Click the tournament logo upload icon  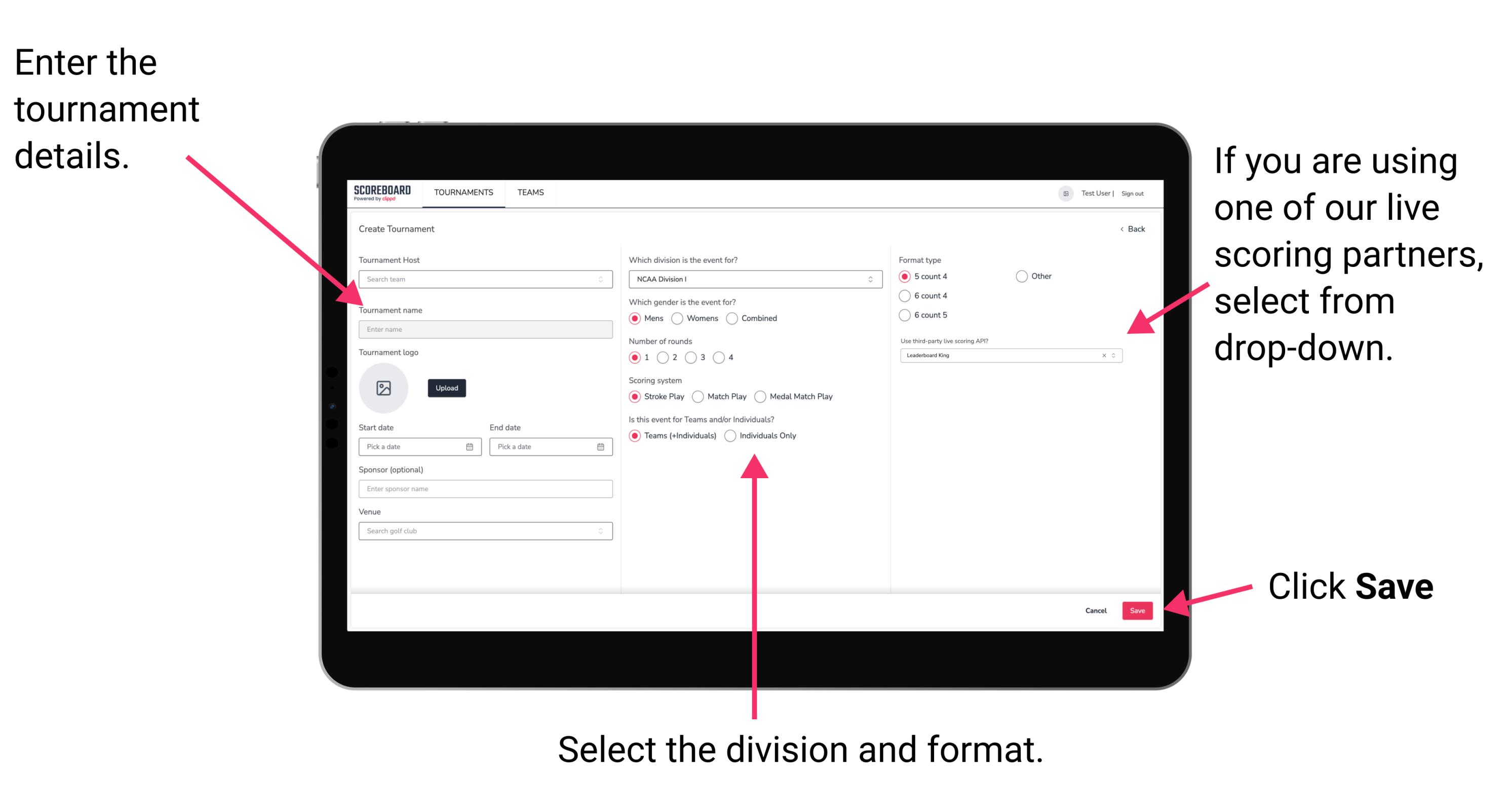385,388
